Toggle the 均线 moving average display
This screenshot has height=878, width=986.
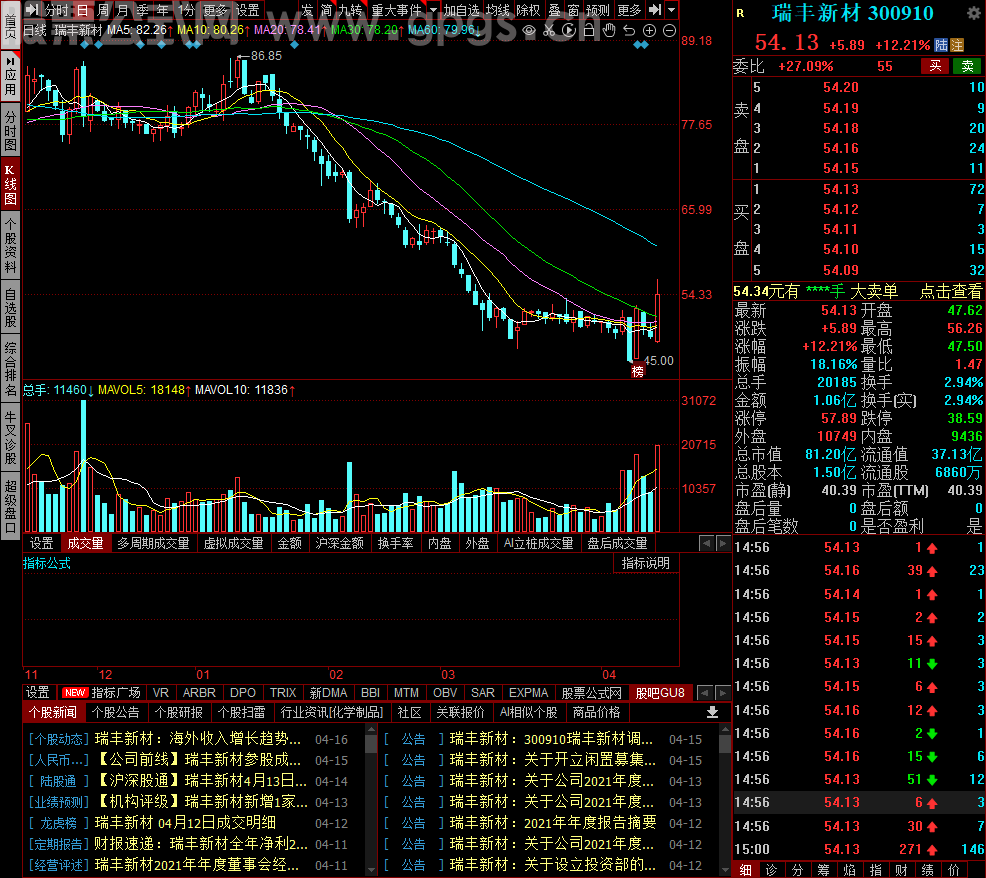click(x=498, y=10)
